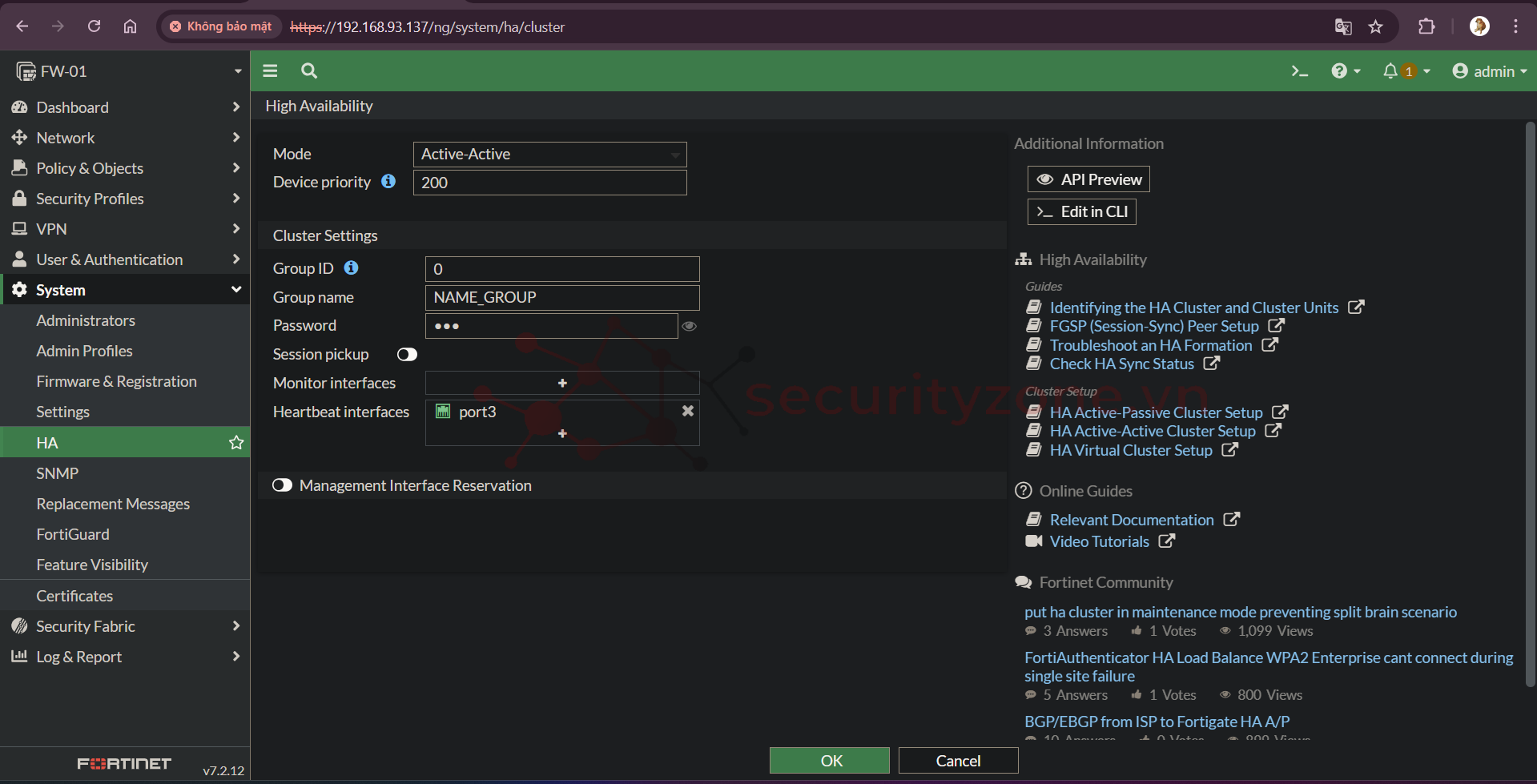Image resolution: width=1537 pixels, height=784 pixels.
Task: Open HA Active-Active Cluster Setup guide
Action: coord(1152,431)
